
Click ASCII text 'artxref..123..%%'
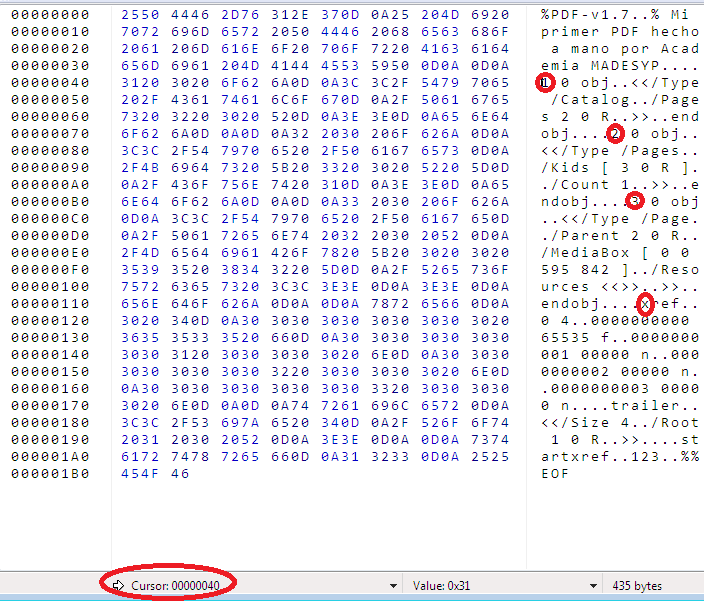pos(620,457)
